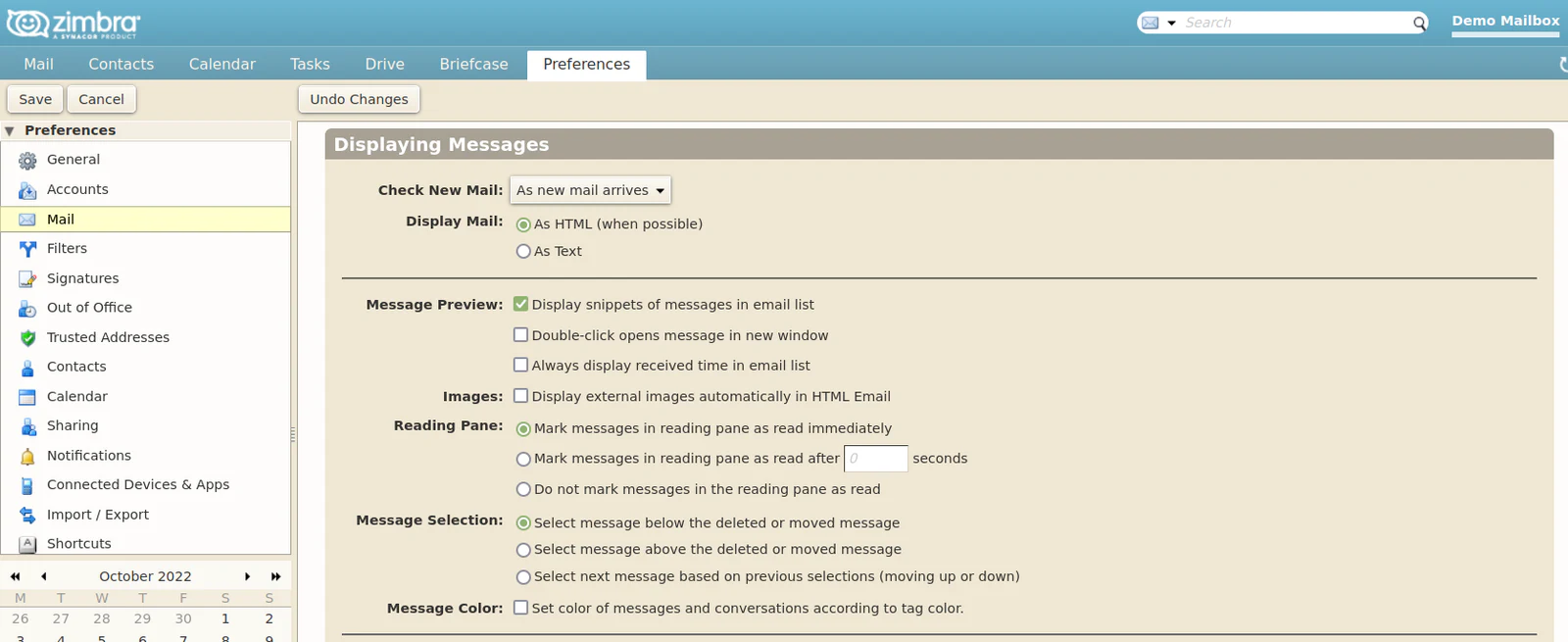Enable Double-click opens message in new window
Image resolution: width=1568 pixels, height=642 pixels.
[x=520, y=334]
